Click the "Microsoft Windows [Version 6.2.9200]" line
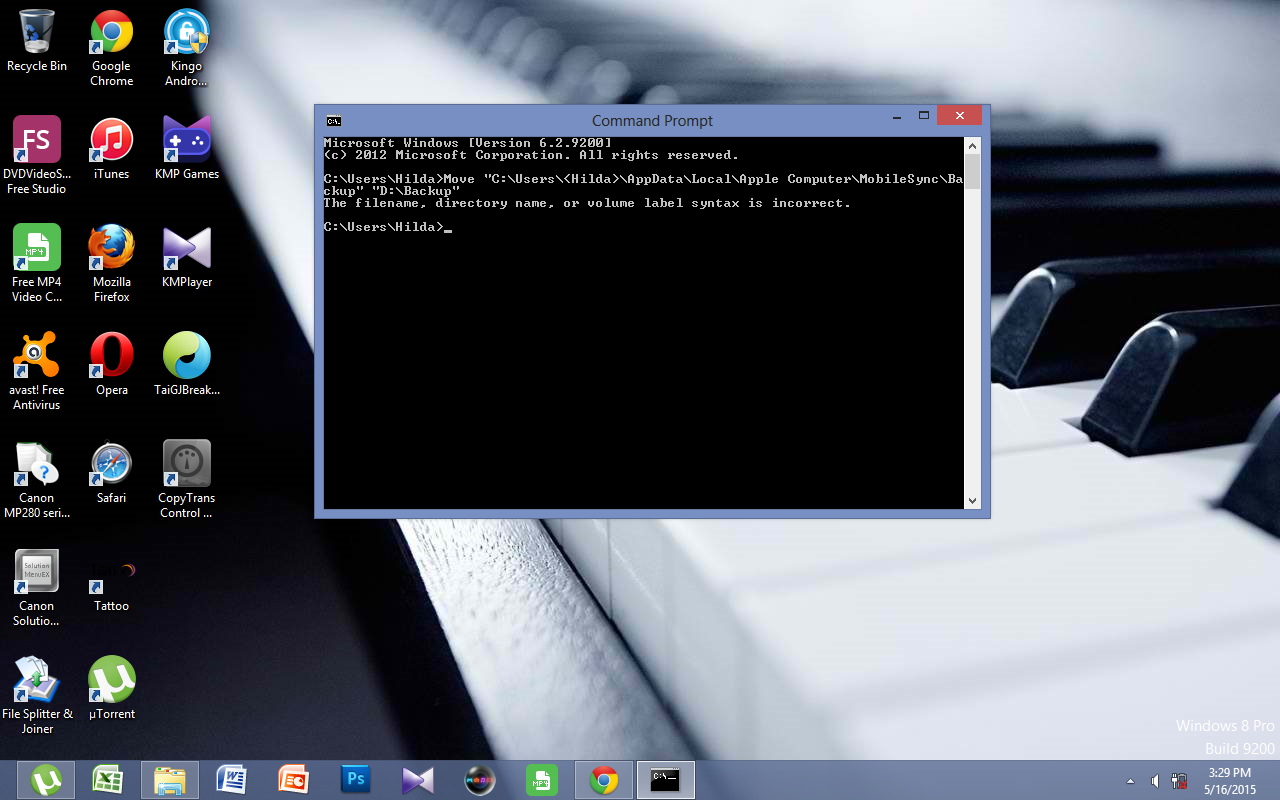The width and height of the screenshot is (1280, 800). click(x=467, y=143)
